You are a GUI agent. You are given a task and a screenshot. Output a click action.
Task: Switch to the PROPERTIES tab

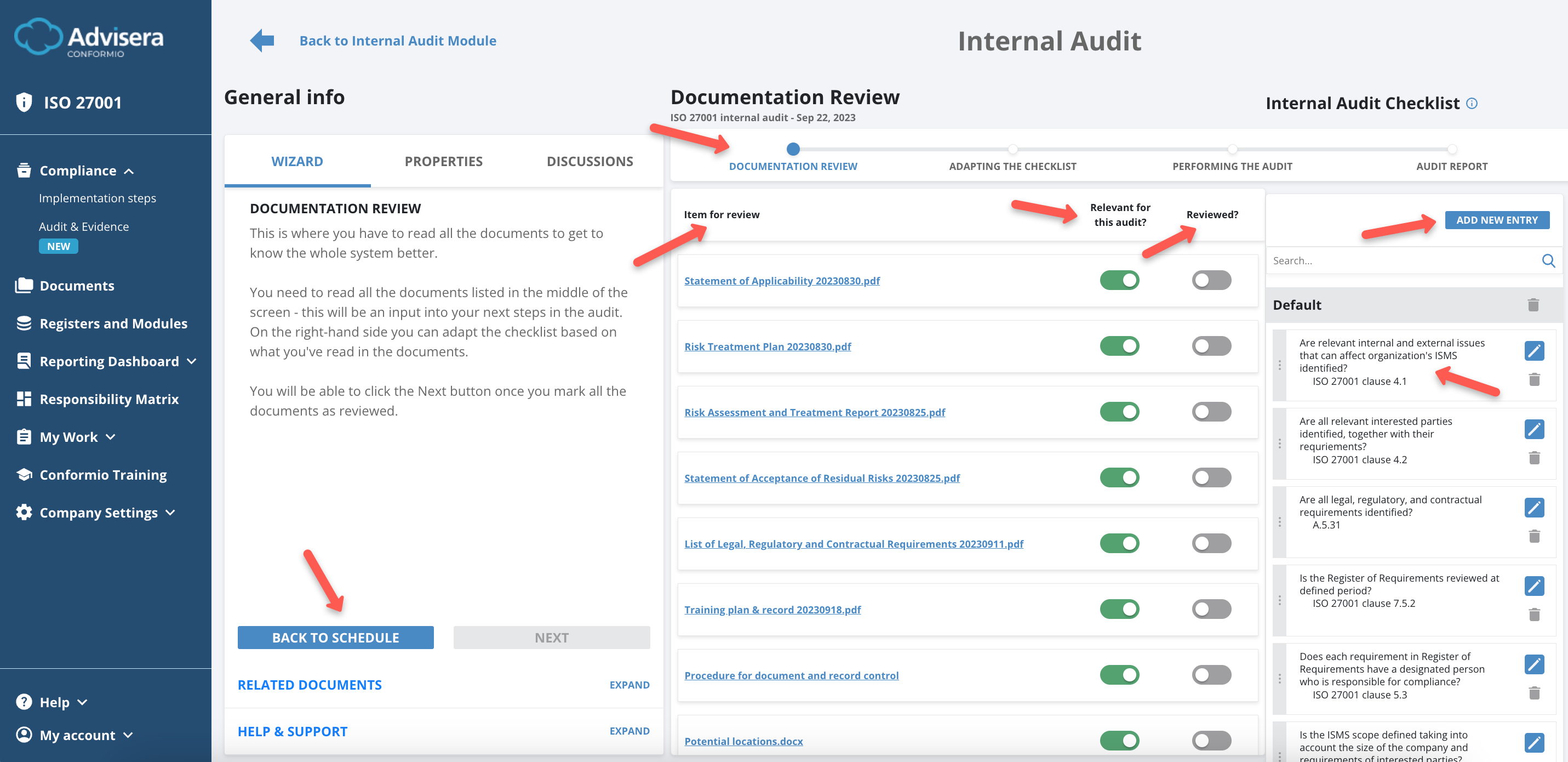(x=443, y=161)
